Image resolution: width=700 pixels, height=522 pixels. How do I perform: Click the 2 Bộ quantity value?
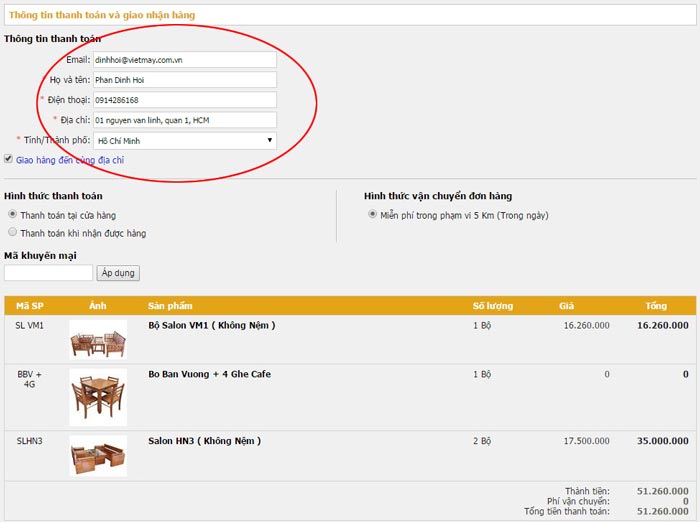[482, 441]
